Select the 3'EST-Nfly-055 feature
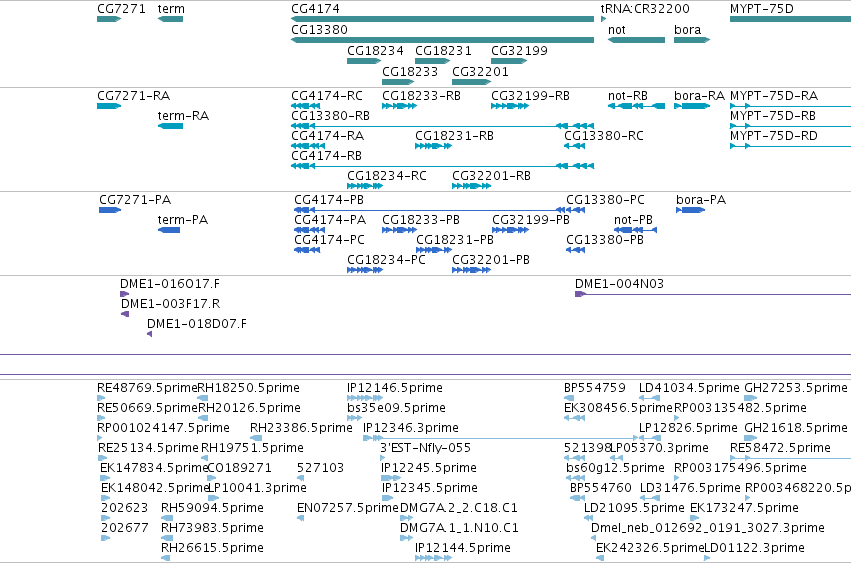The image size is (851, 563). pyautogui.click(x=382, y=458)
